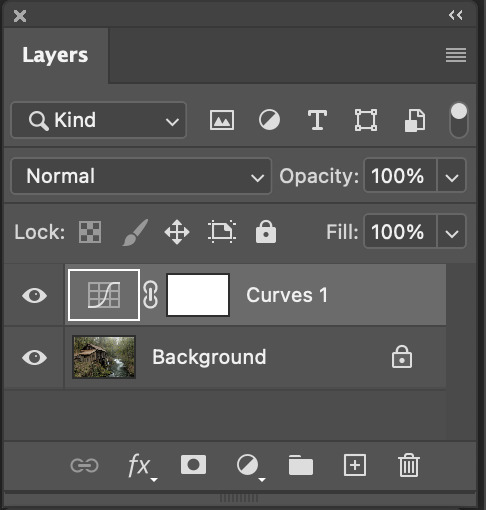This screenshot has height=510, width=486.
Task: Filter for smart objects icon
Action: click(x=414, y=120)
